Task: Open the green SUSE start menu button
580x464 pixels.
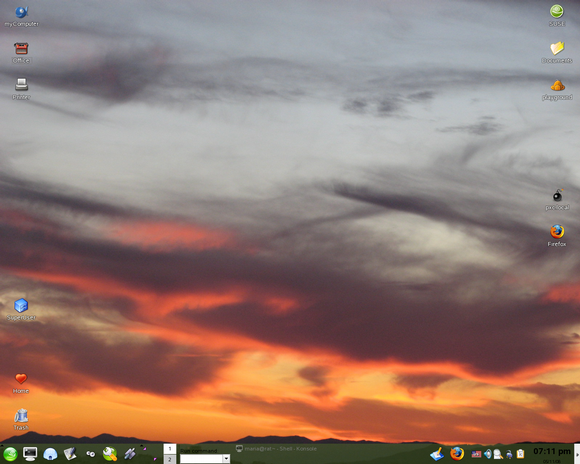Action: pyautogui.click(x=10, y=454)
